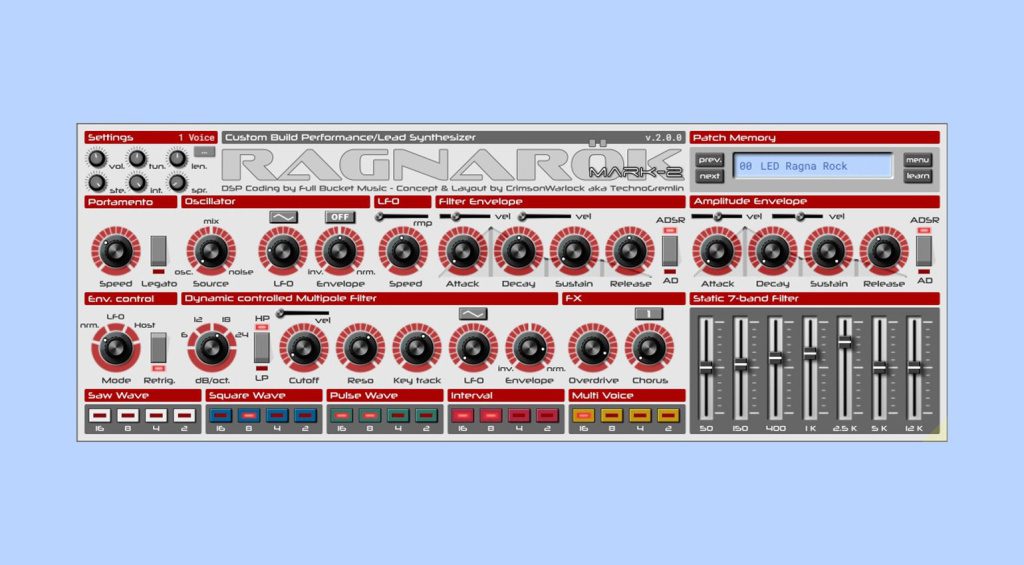Click the Settings vol. knob
1024x565 pixels.
(x=96, y=159)
